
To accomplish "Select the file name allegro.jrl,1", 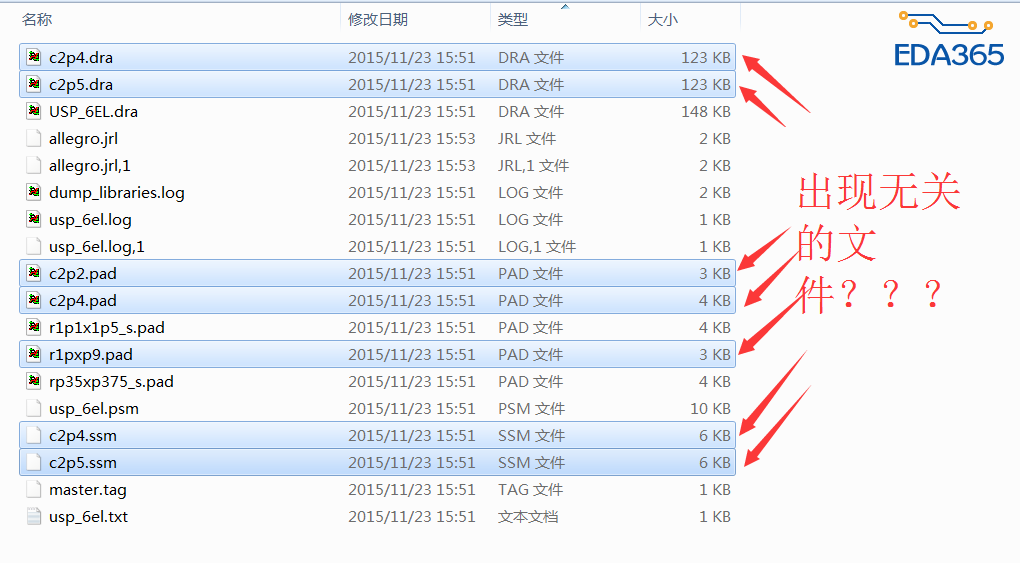I will pyautogui.click(x=90, y=165).
